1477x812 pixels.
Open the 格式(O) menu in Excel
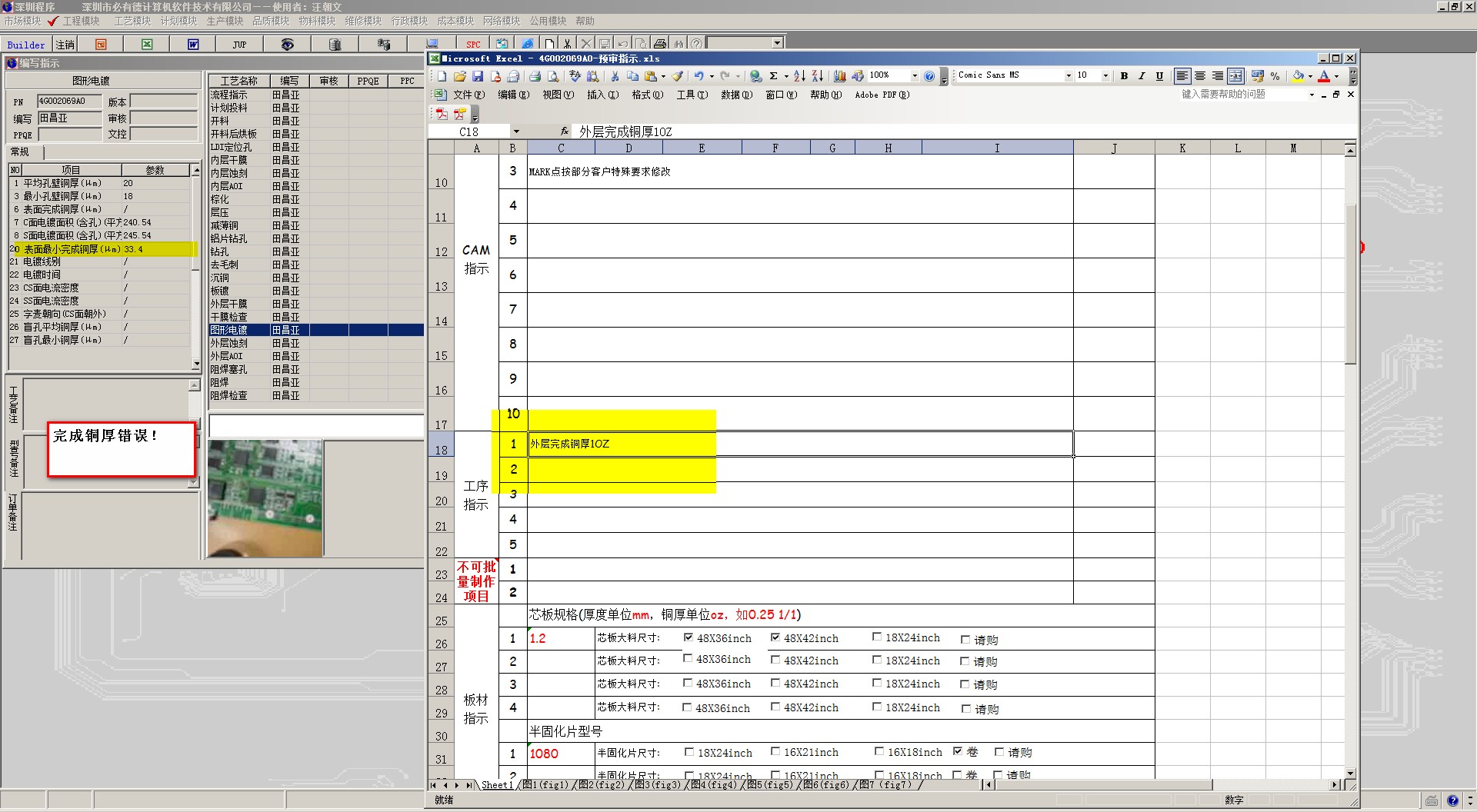(x=647, y=95)
